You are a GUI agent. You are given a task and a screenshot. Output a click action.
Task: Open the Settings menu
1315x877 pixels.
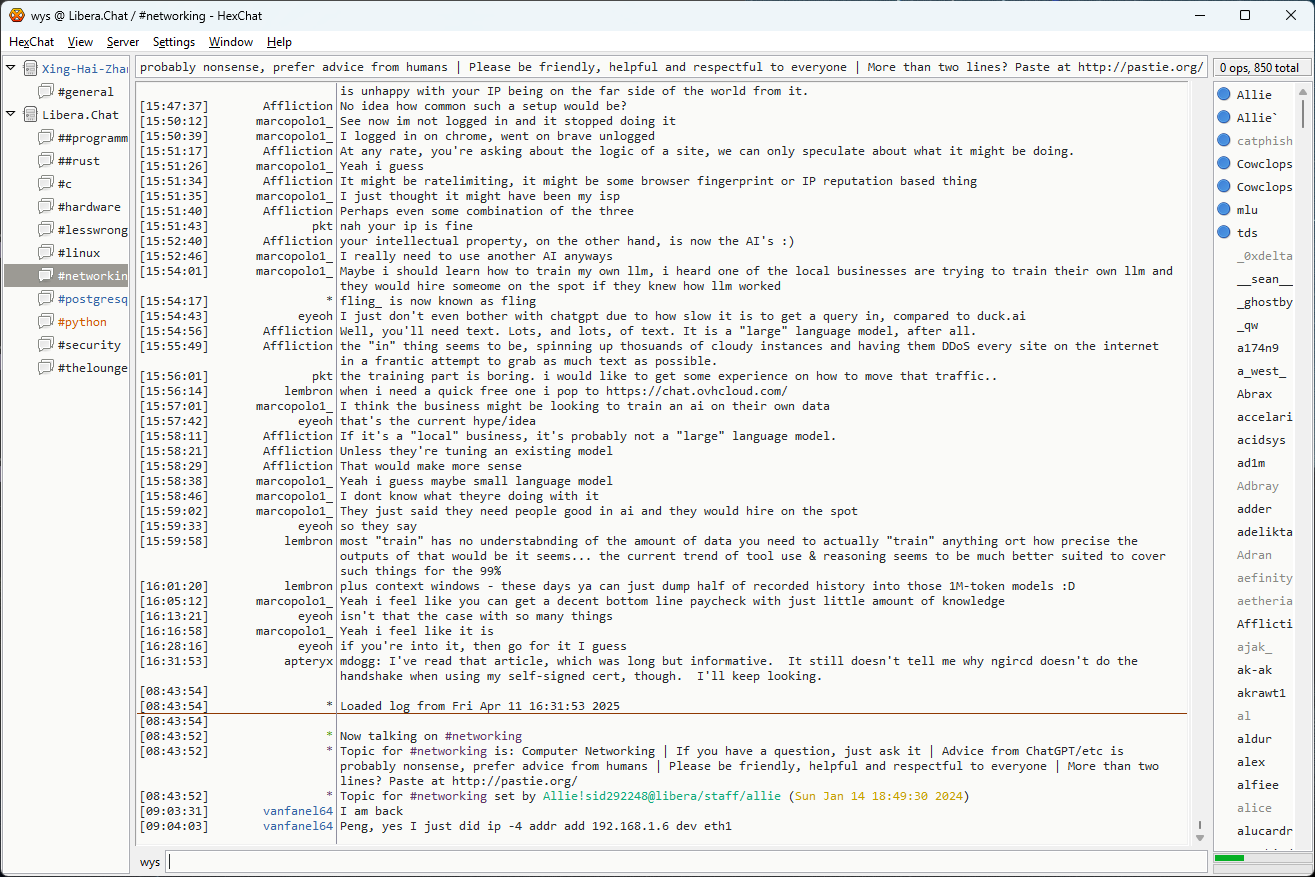coord(174,42)
